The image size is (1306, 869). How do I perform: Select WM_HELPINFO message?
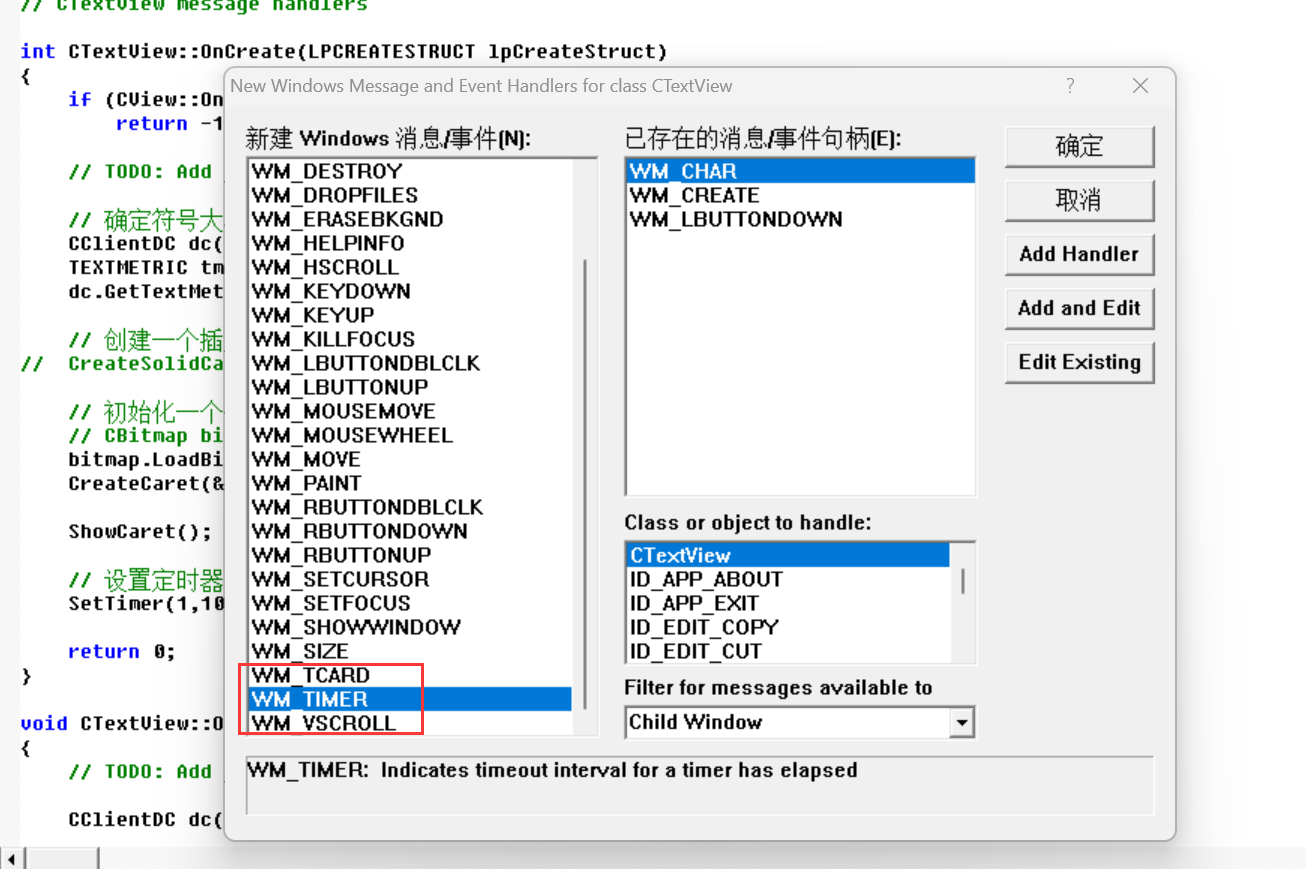click(x=410, y=243)
